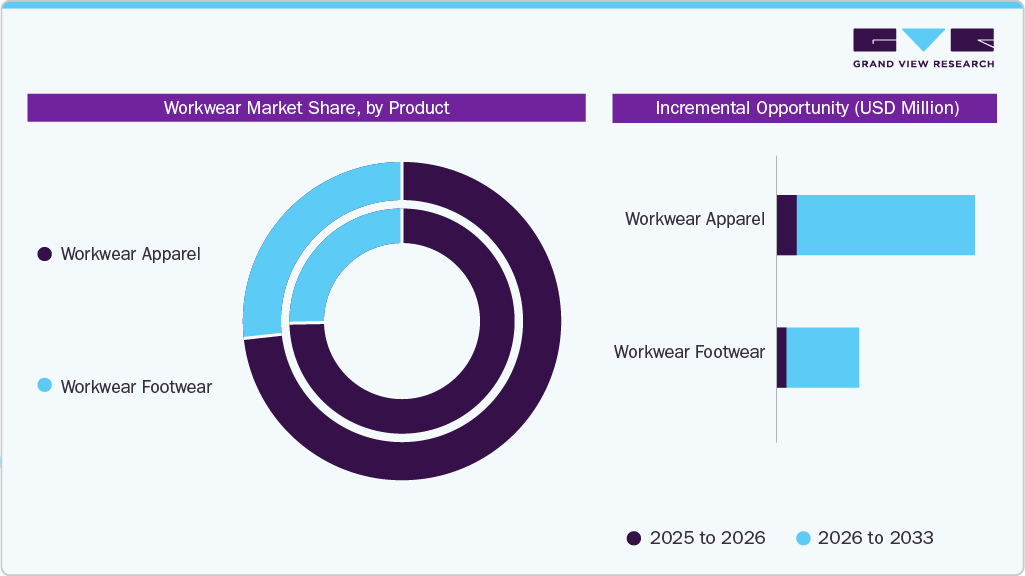
Task: Click the Workwear Footwear bar label
Action: pos(690,352)
